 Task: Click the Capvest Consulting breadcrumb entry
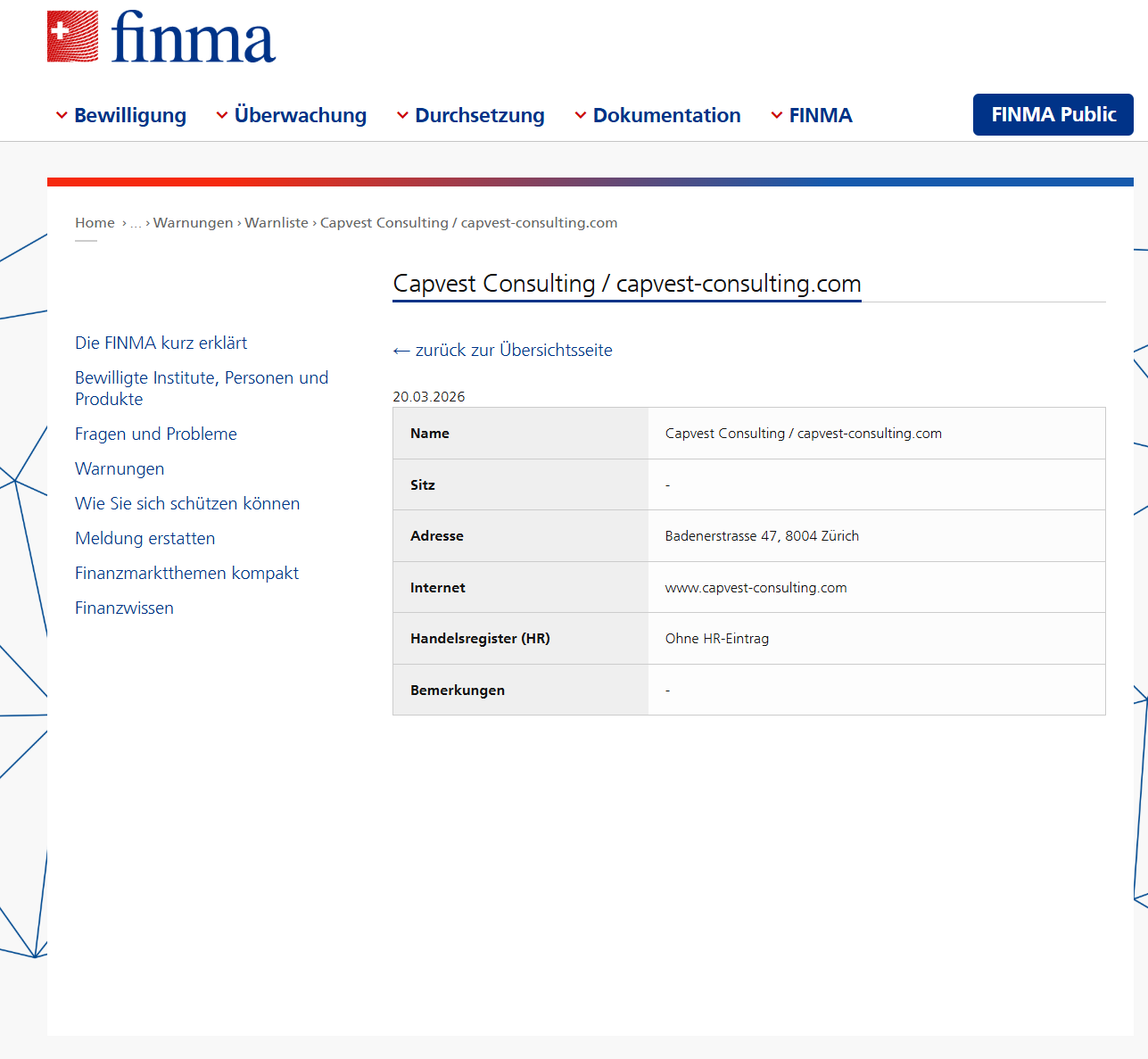(x=469, y=223)
